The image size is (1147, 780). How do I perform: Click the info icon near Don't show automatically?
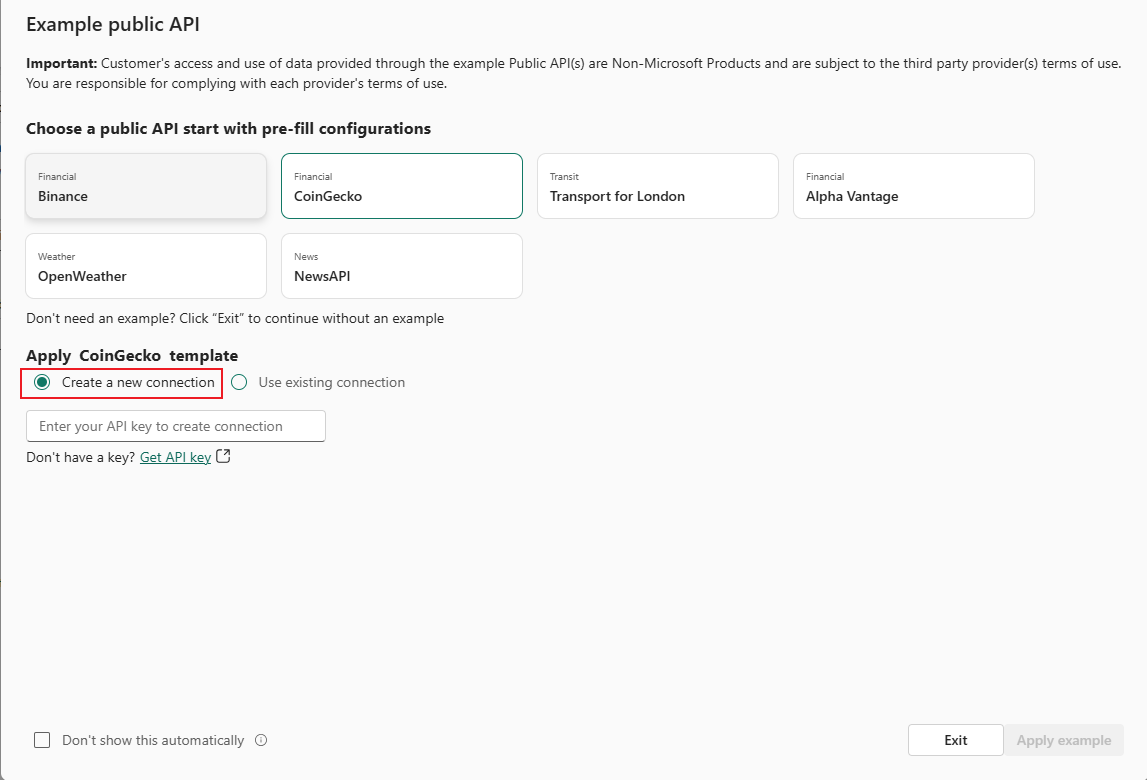click(x=261, y=741)
